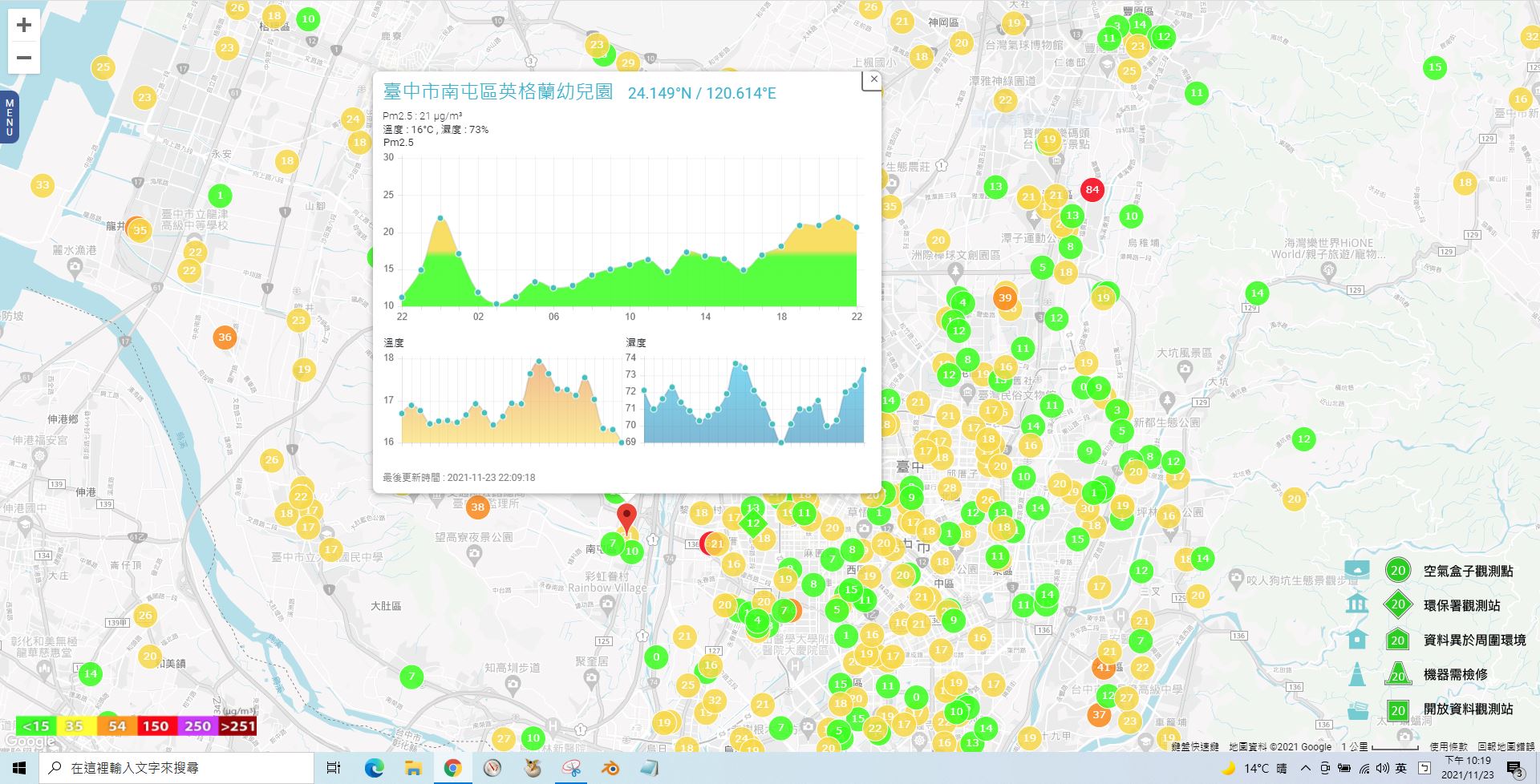Viewport: 1540px width, 784px height.
Task: Select the orange 38 station marker
Action: (477, 507)
